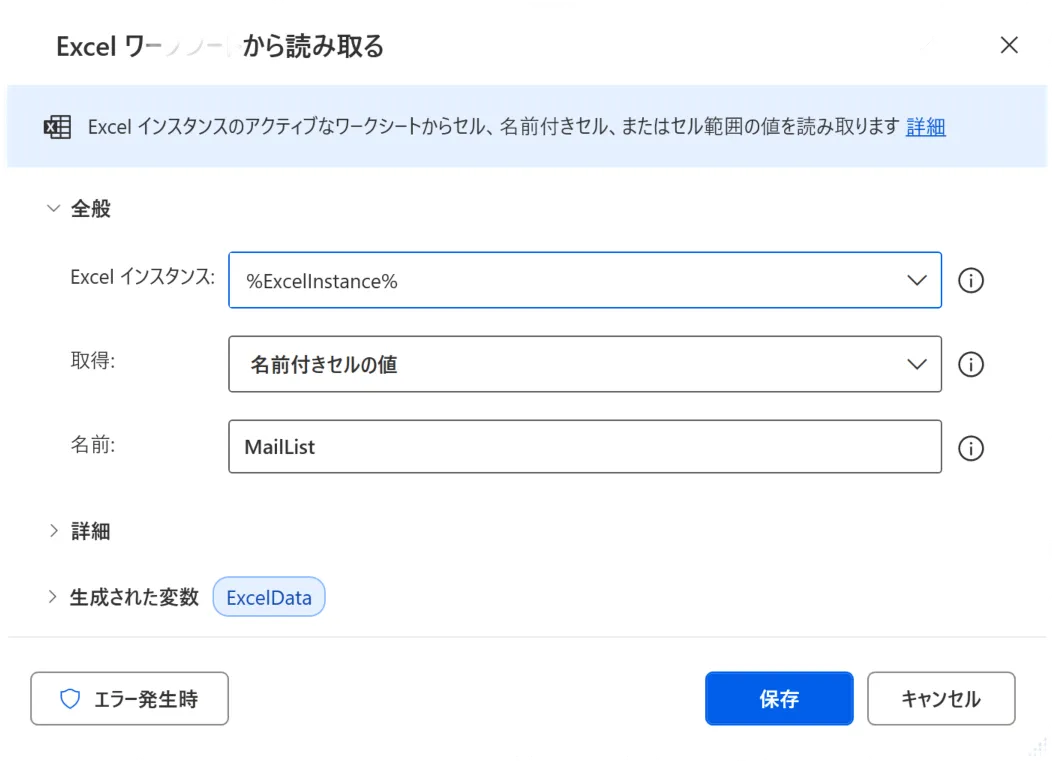This screenshot has height=762, width=1053.
Task: Open the 取得 dropdown showing 名前付きセルの値
Action: click(585, 364)
